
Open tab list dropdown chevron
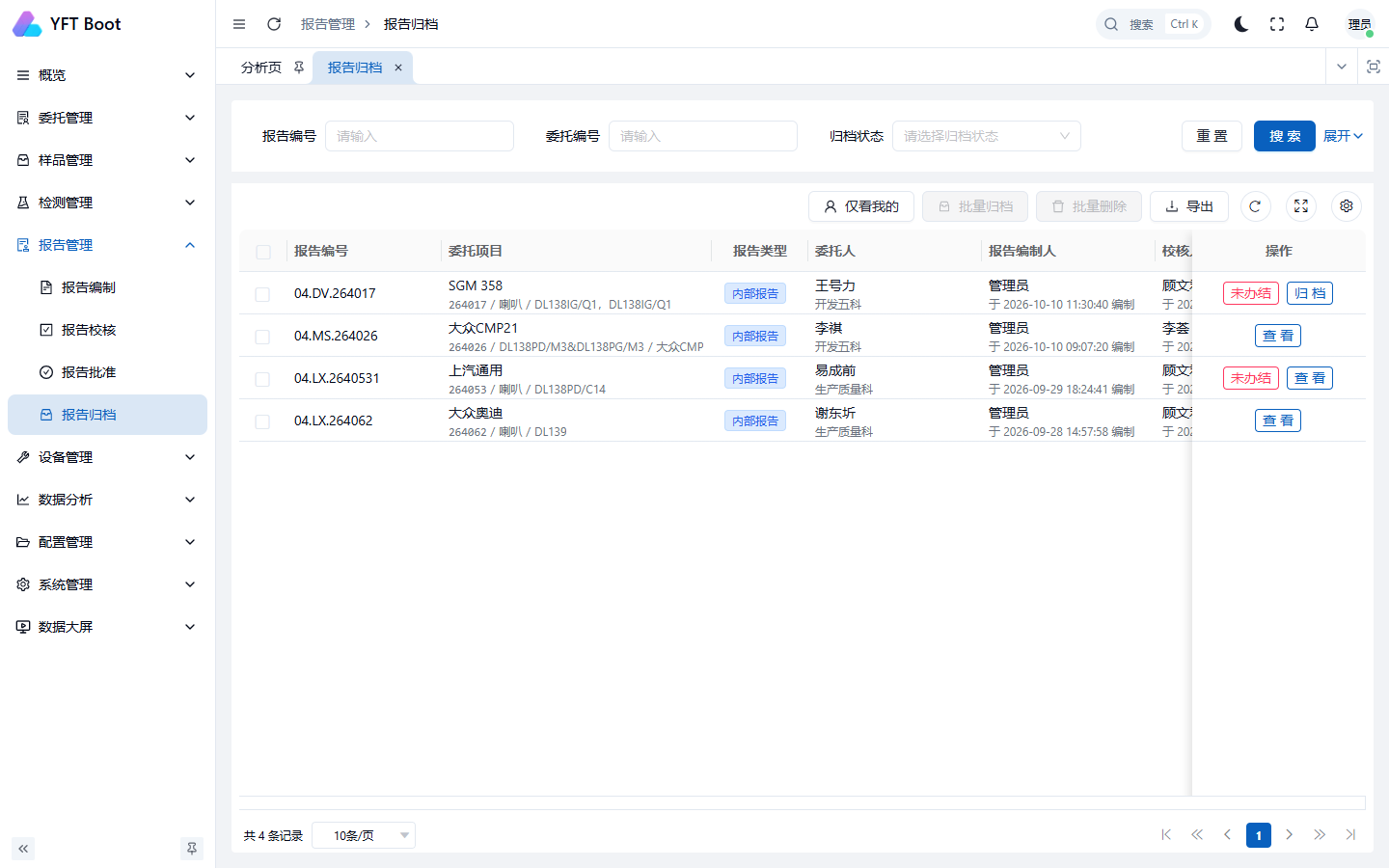(x=1341, y=67)
